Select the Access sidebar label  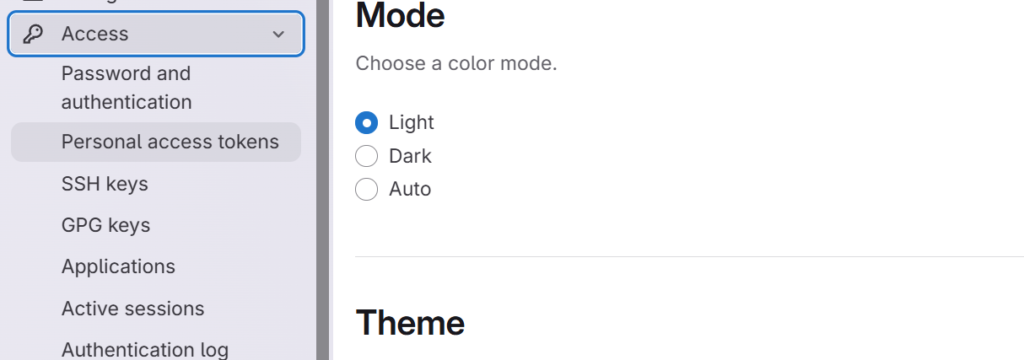pyautogui.click(x=95, y=34)
